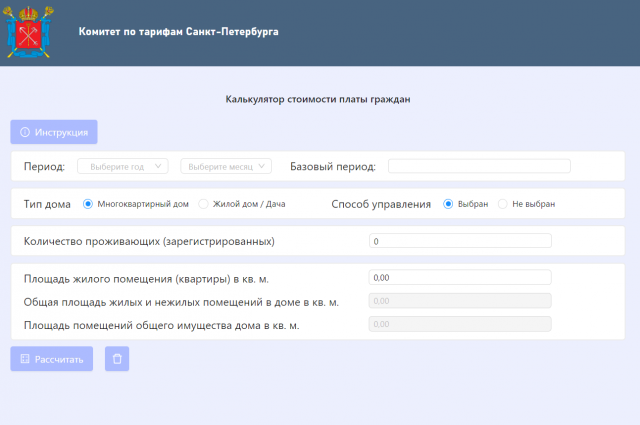Open the Инструкция help button

[x=54, y=132]
